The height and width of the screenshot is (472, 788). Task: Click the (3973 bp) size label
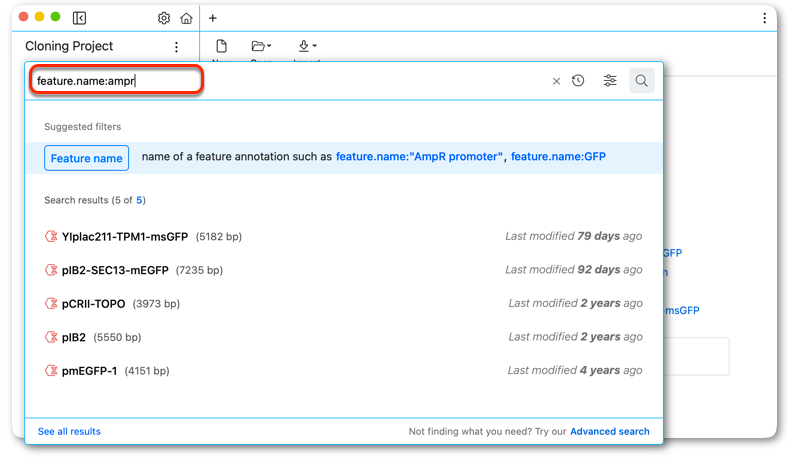(x=156, y=304)
